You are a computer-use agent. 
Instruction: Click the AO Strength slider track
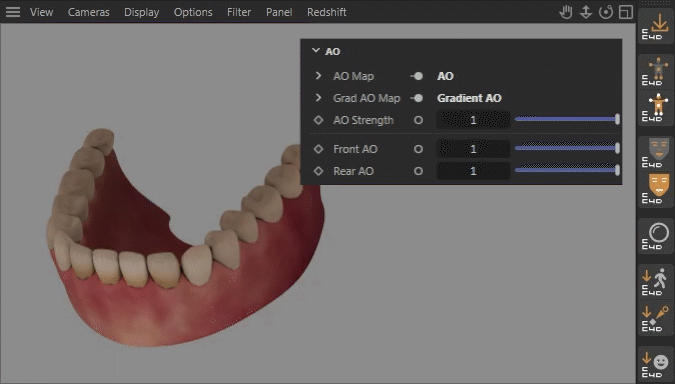[x=567, y=120]
